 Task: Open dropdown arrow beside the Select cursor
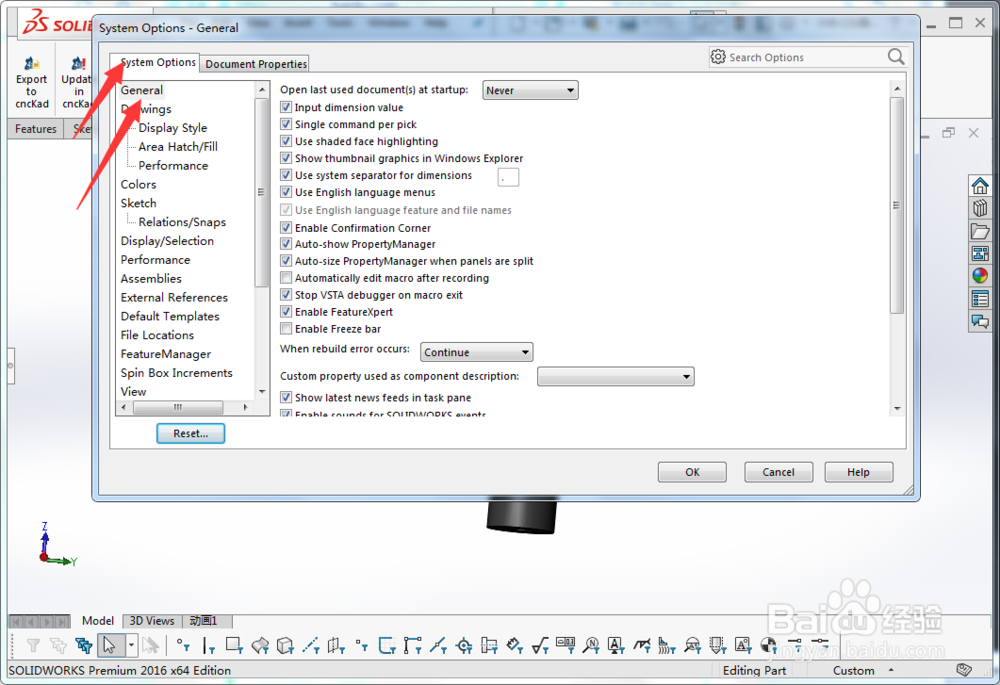click(131, 645)
